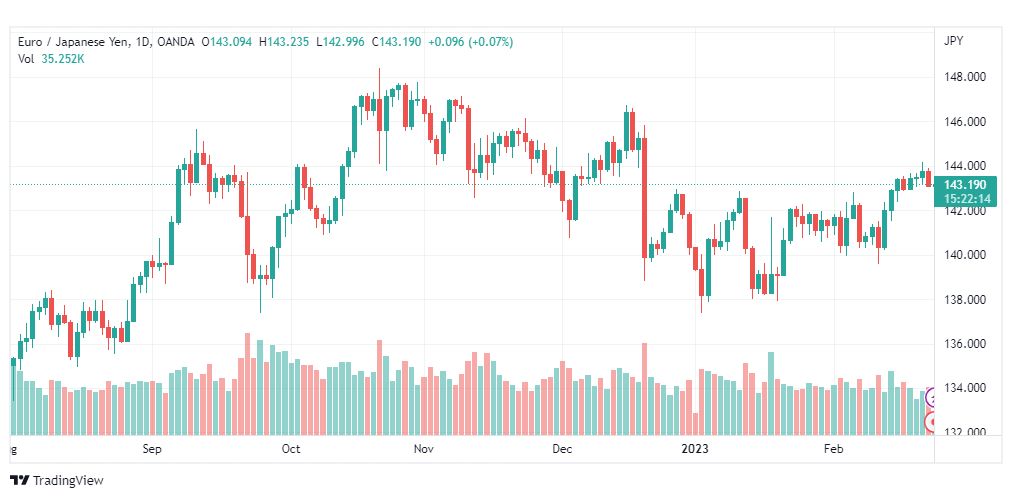
Task: Click the +0.096 (+0.07%) change value
Action: 471,42
